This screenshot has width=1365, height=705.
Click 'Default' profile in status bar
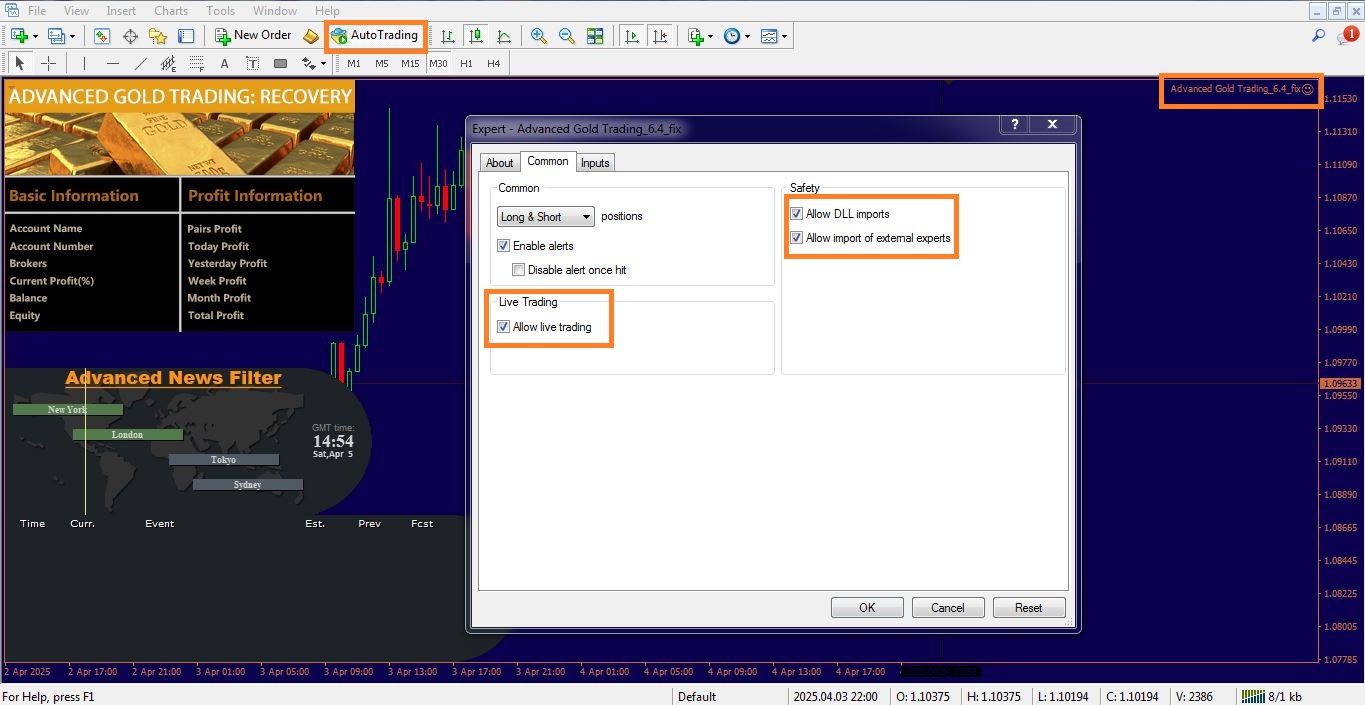697,697
